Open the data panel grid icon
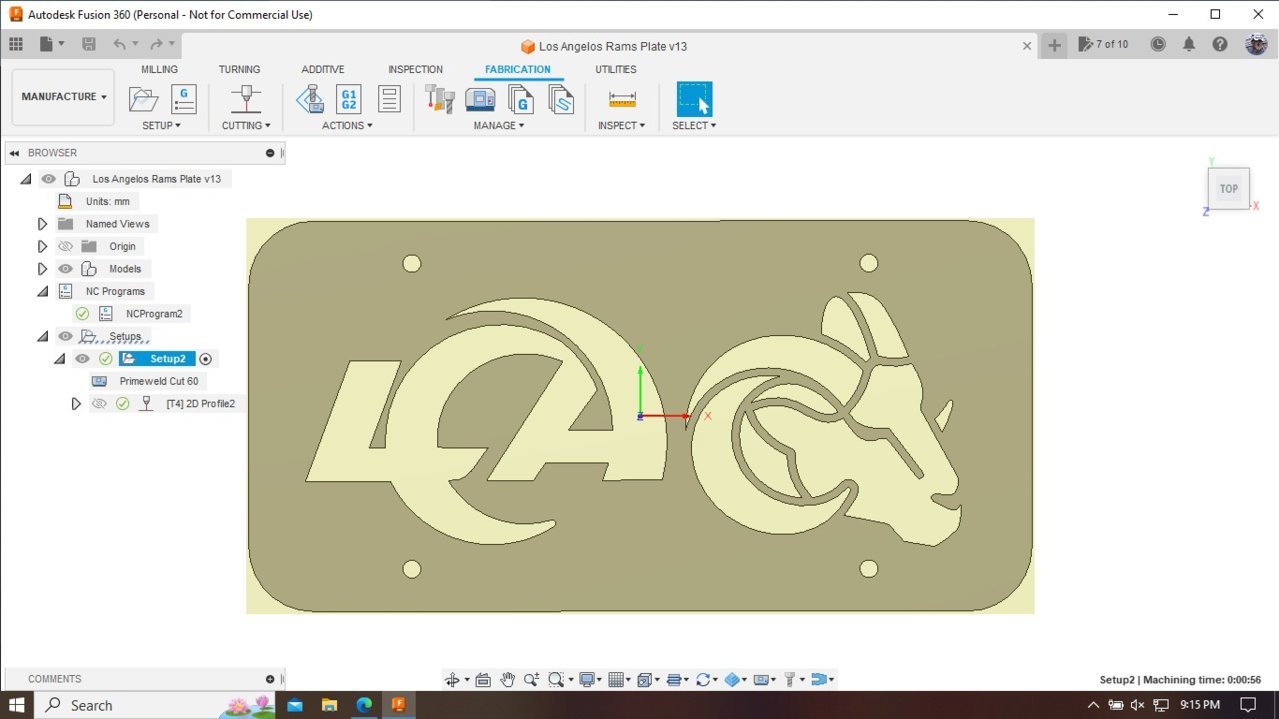The image size is (1279, 719). click(x=16, y=44)
